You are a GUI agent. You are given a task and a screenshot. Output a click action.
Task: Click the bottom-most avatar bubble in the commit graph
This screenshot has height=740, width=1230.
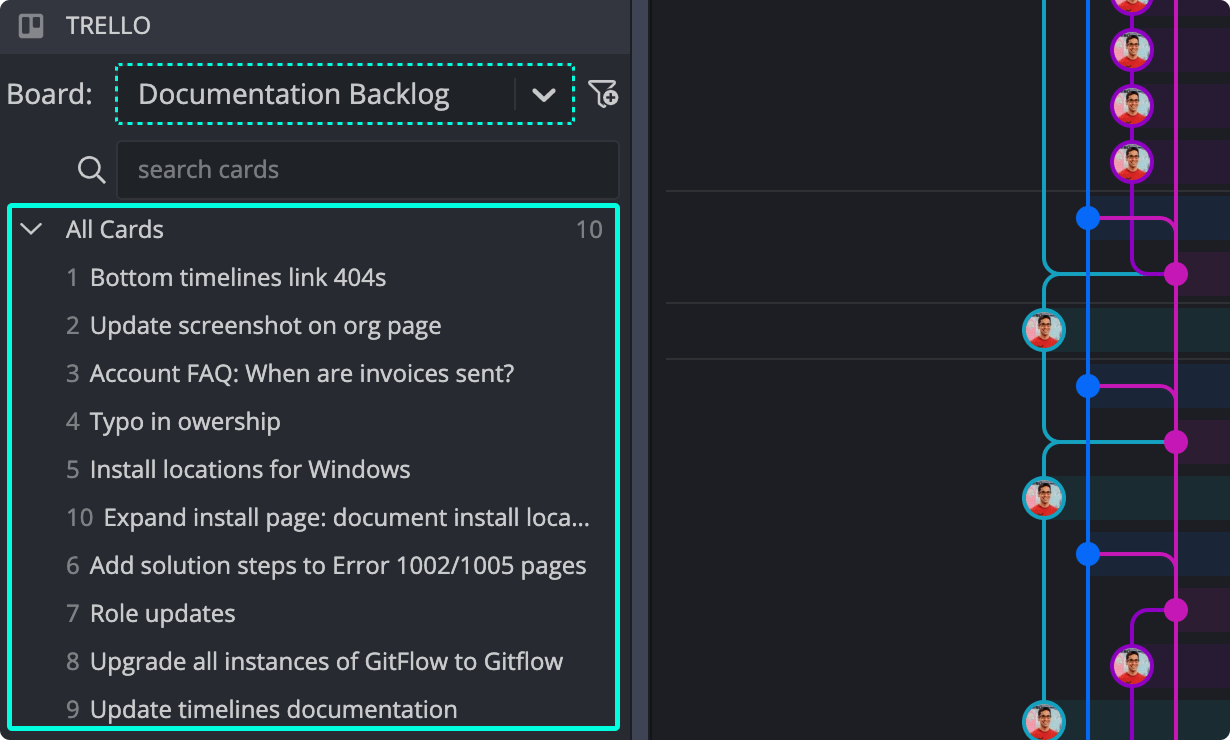pyautogui.click(x=1043, y=721)
